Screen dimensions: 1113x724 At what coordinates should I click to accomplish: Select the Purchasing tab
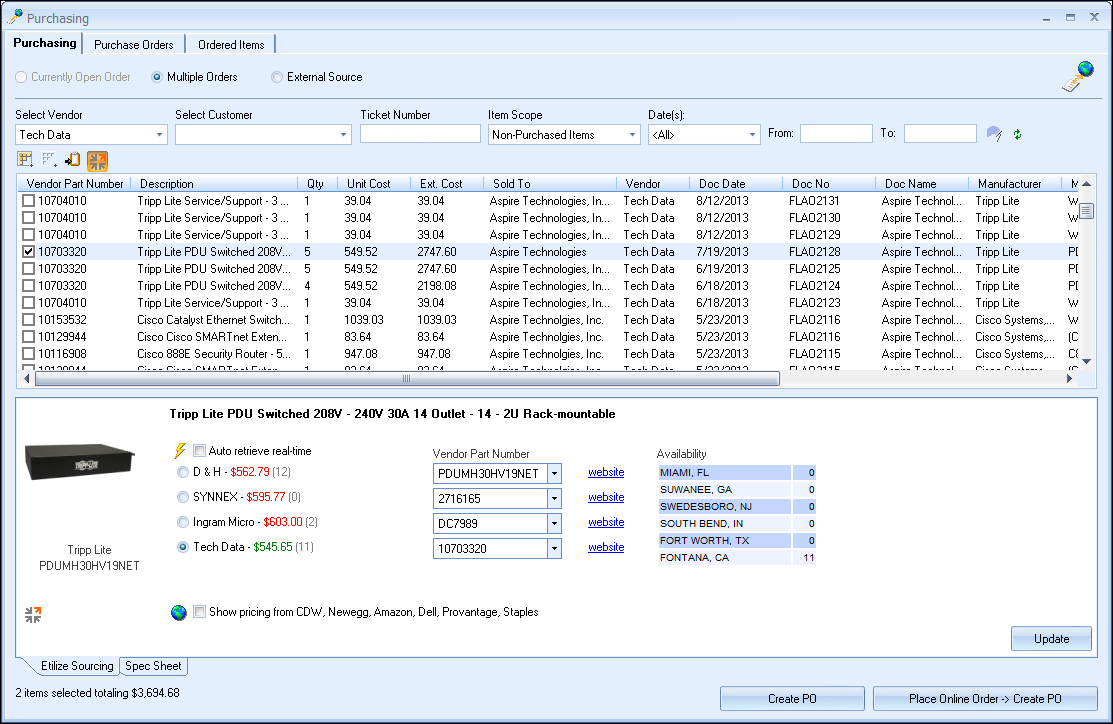[x=45, y=43]
